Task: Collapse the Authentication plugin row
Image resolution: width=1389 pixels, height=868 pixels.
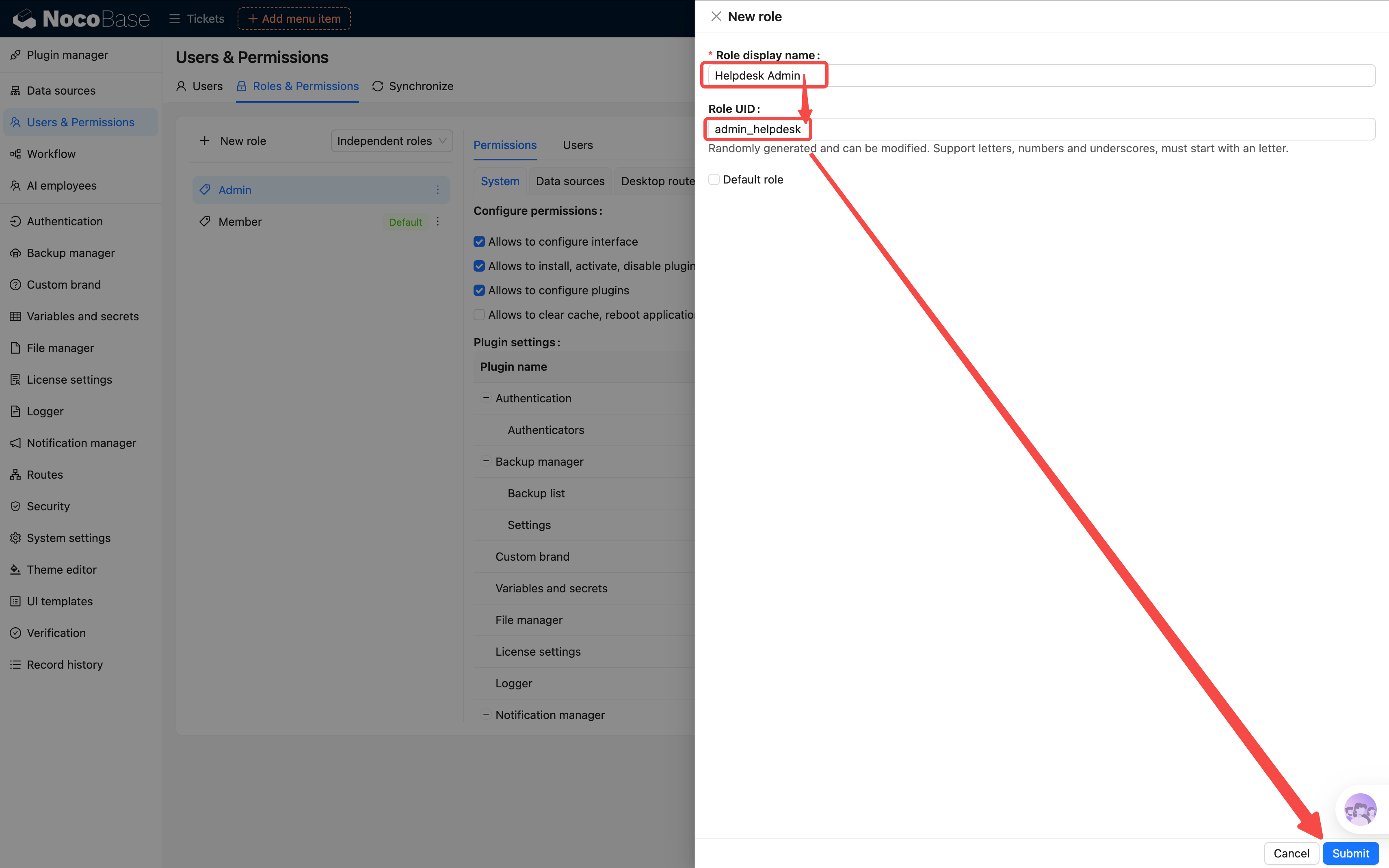Action: [486, 398]
